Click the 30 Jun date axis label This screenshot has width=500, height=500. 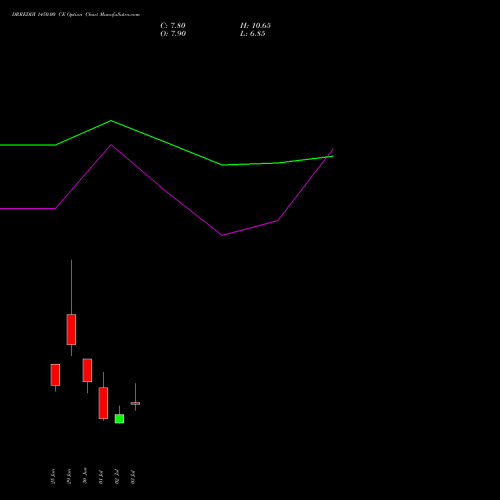pyautogui.click(x=85, y=475)
